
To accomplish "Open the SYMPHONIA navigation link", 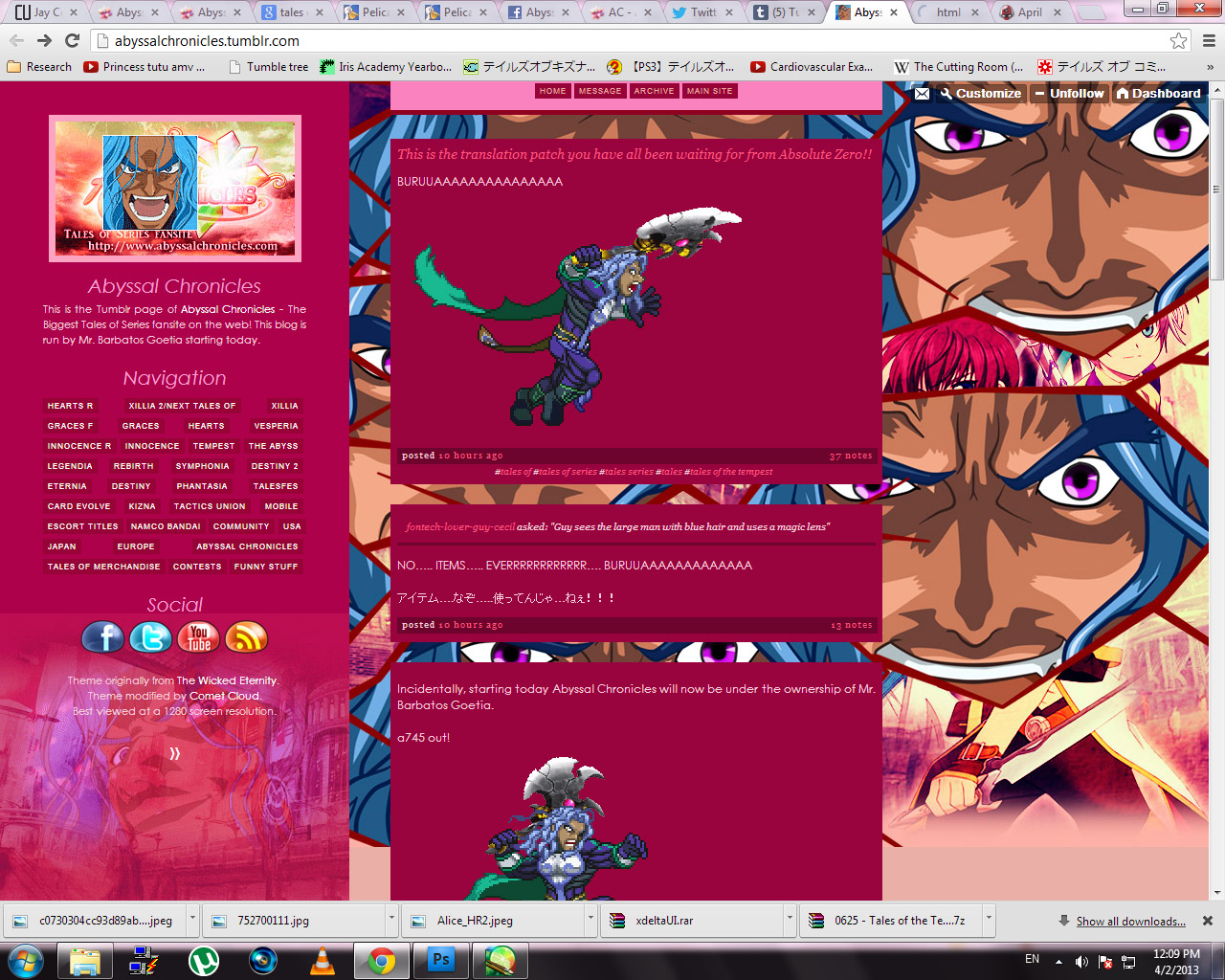I will (202, 466).
